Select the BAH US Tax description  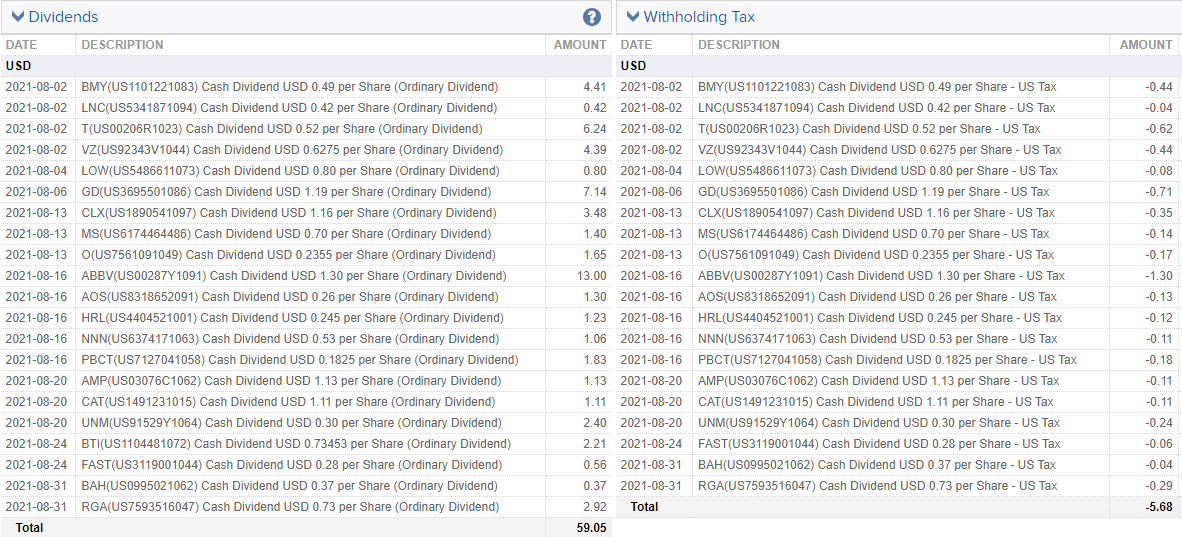[877, 466]
